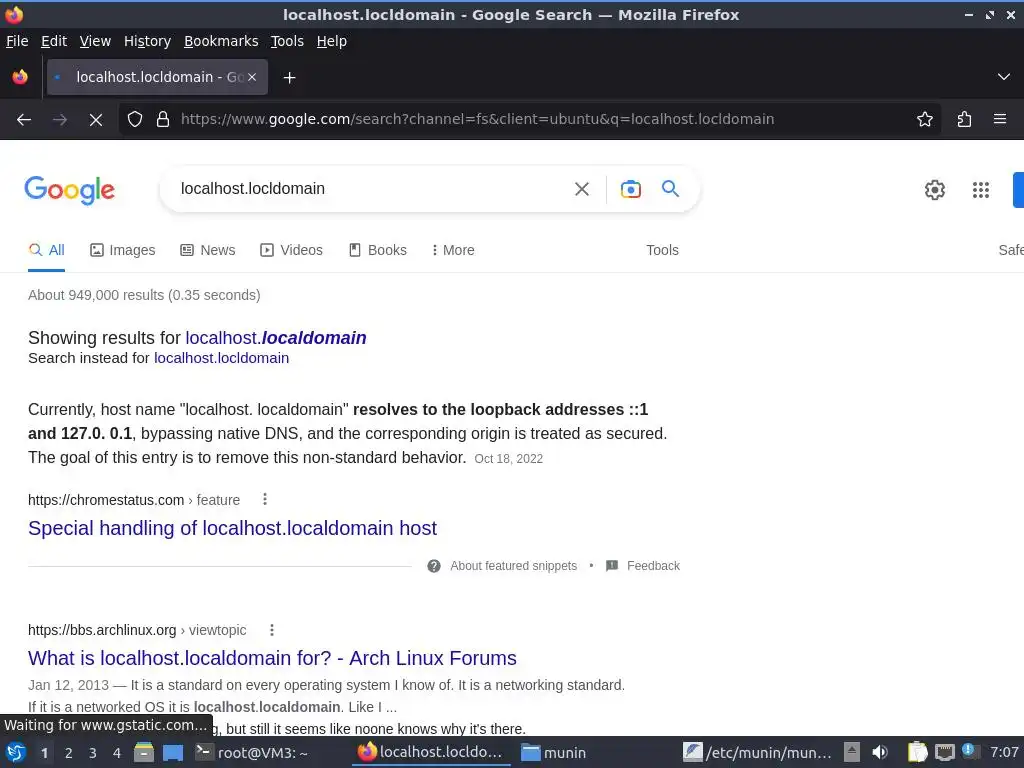
Task: Open new tab with plus button
Action: coord(289,78)
